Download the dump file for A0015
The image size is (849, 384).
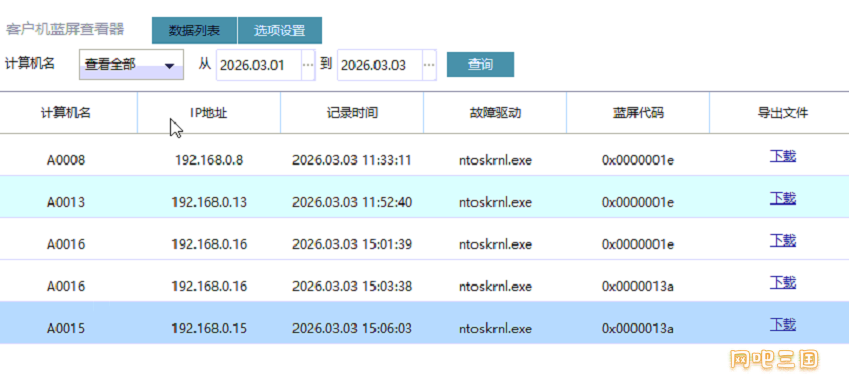pos(783,325)
